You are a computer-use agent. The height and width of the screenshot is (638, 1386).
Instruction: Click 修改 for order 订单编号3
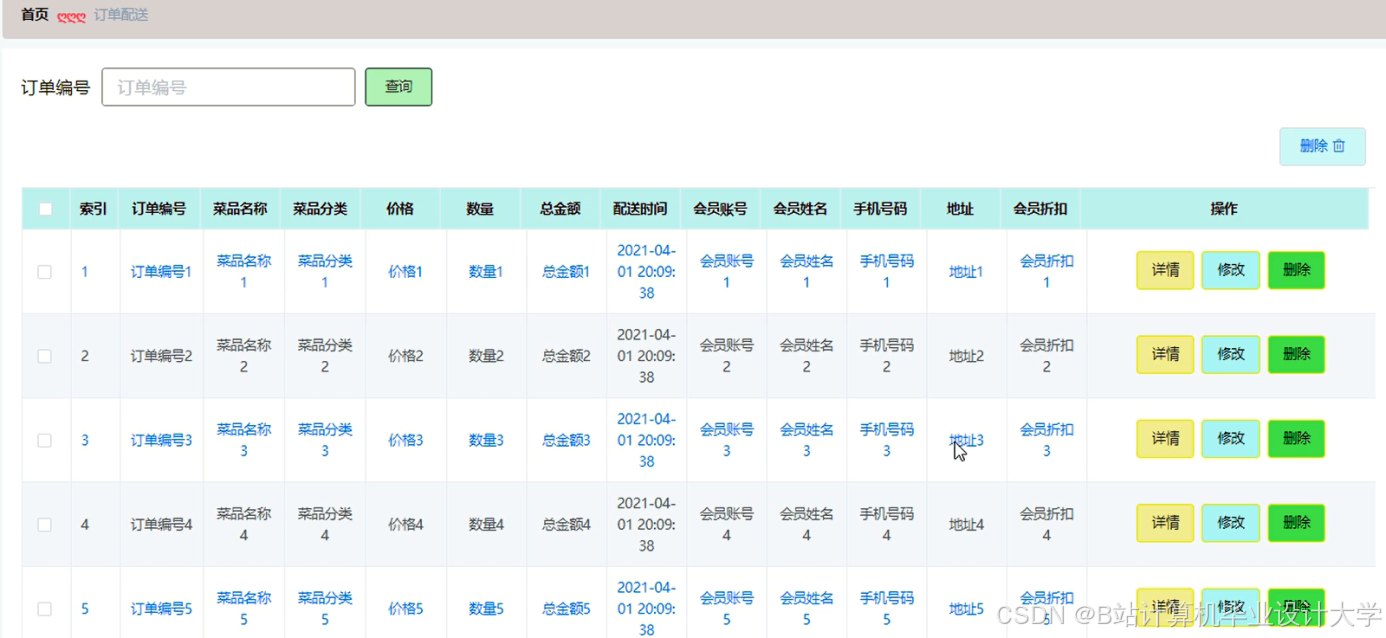[1231, 438]
